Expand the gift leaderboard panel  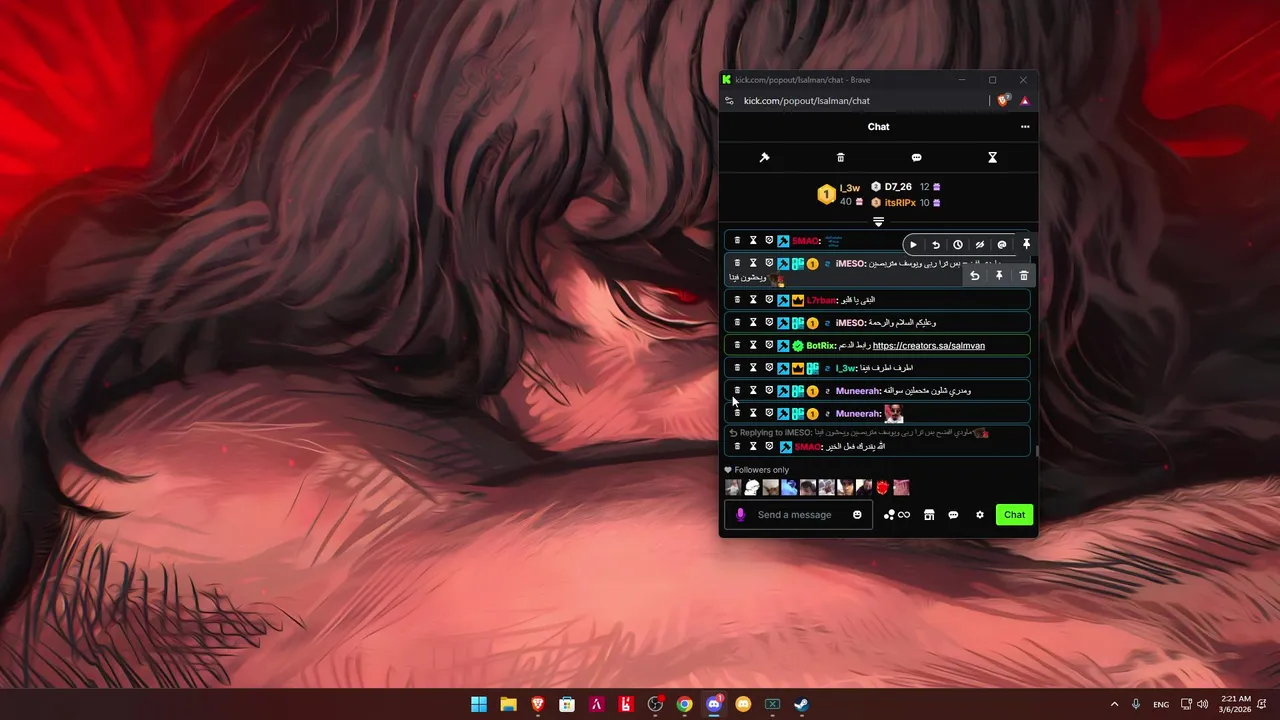(x=878, y=222)
